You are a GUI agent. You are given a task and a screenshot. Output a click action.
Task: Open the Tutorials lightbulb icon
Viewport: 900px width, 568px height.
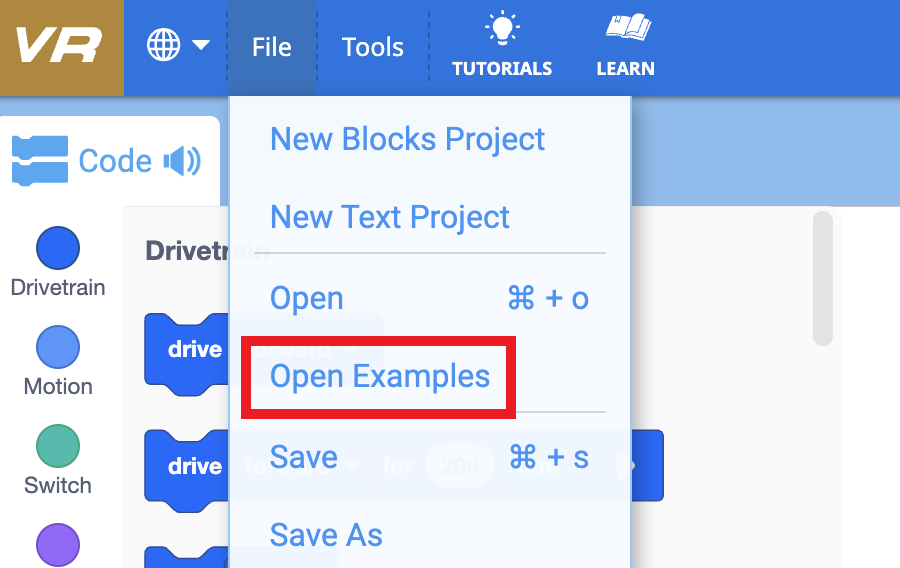[x=502, y=30]
